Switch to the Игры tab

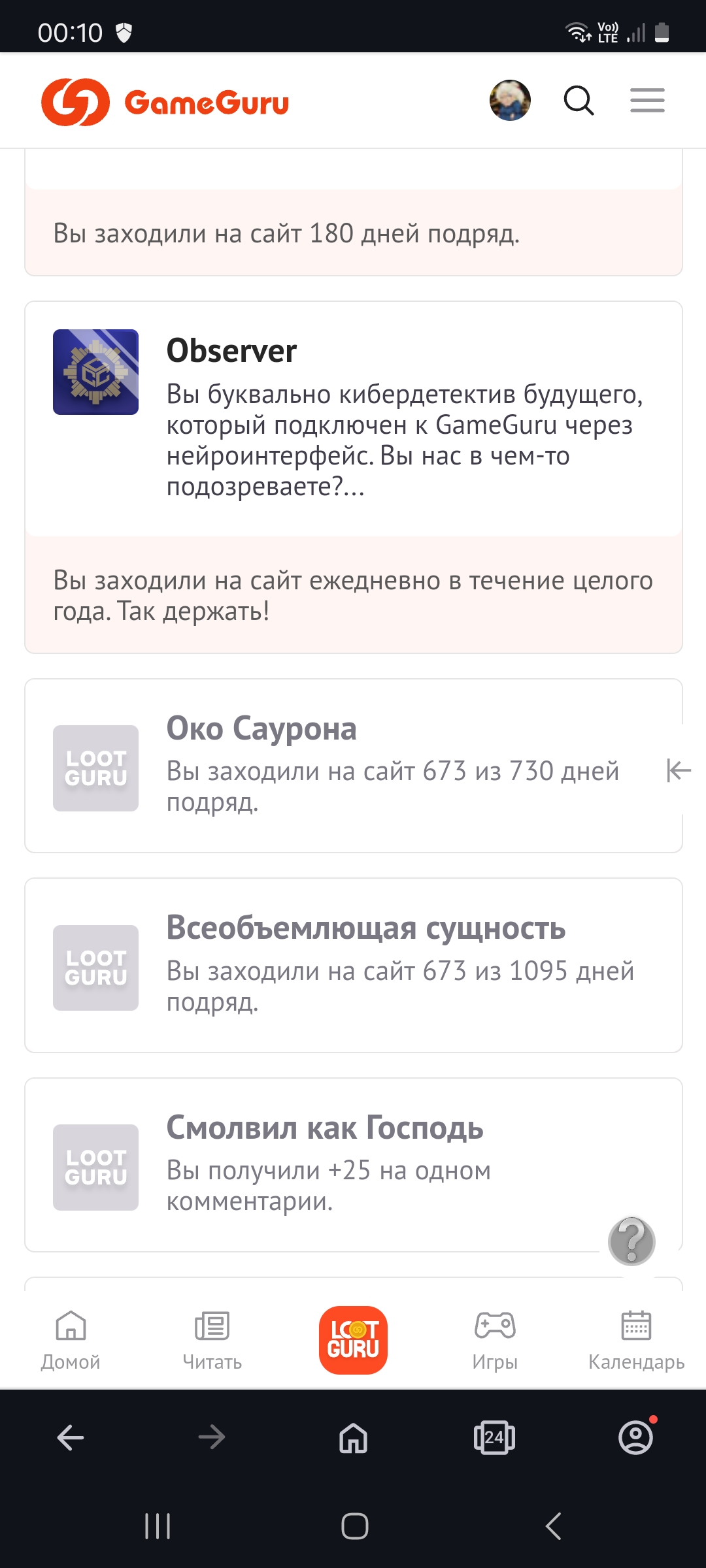pos(495,1339)
